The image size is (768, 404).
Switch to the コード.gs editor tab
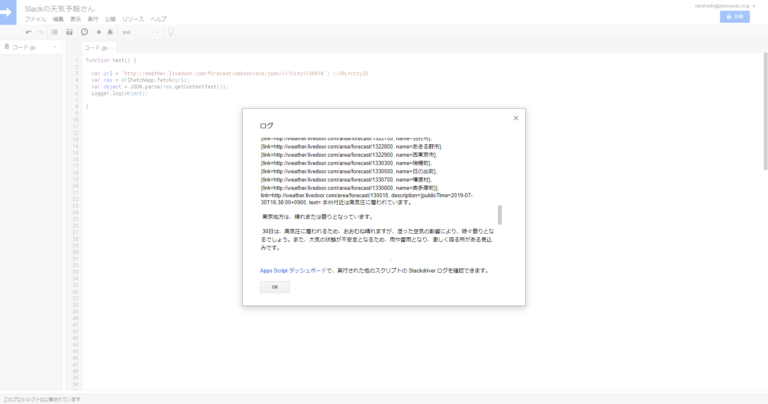pos(97,47)
